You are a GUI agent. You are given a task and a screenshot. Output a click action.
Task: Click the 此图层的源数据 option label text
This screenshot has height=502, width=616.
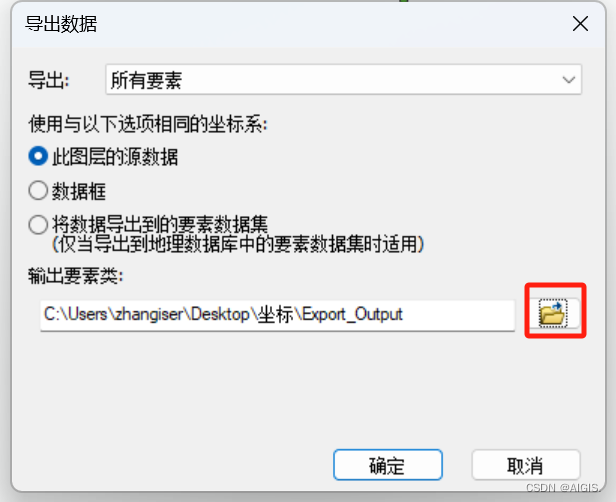(x=115, y=157)
